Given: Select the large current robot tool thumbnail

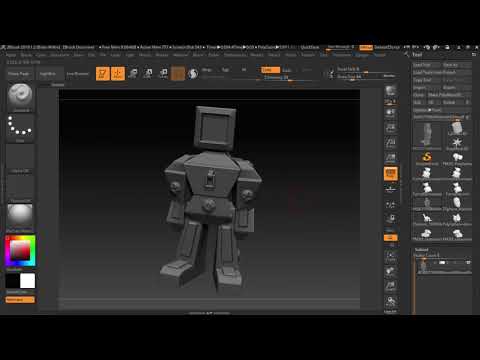Looking at the screenshot, I should (428, 135).
